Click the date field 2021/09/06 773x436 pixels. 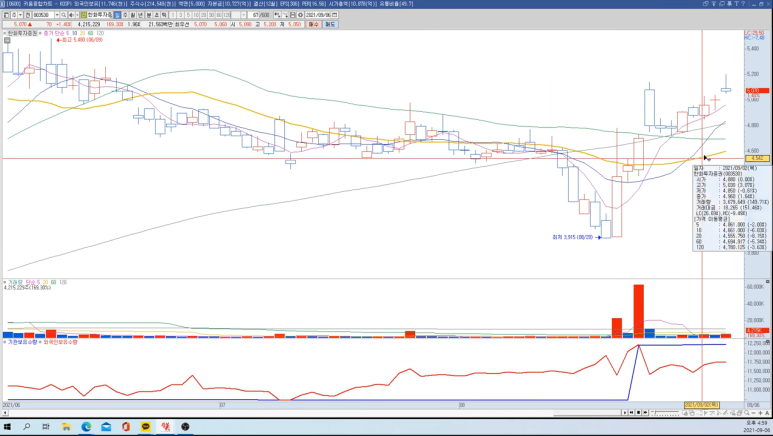click(x=318, y=15)
